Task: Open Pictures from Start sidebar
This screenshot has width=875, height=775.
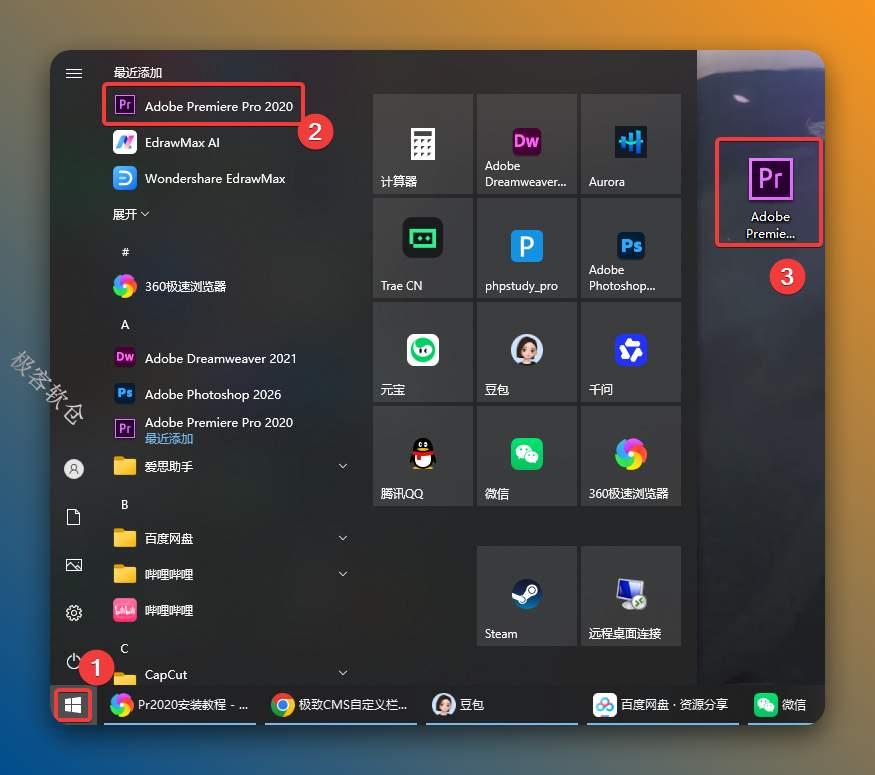Action: pos(74,565)
